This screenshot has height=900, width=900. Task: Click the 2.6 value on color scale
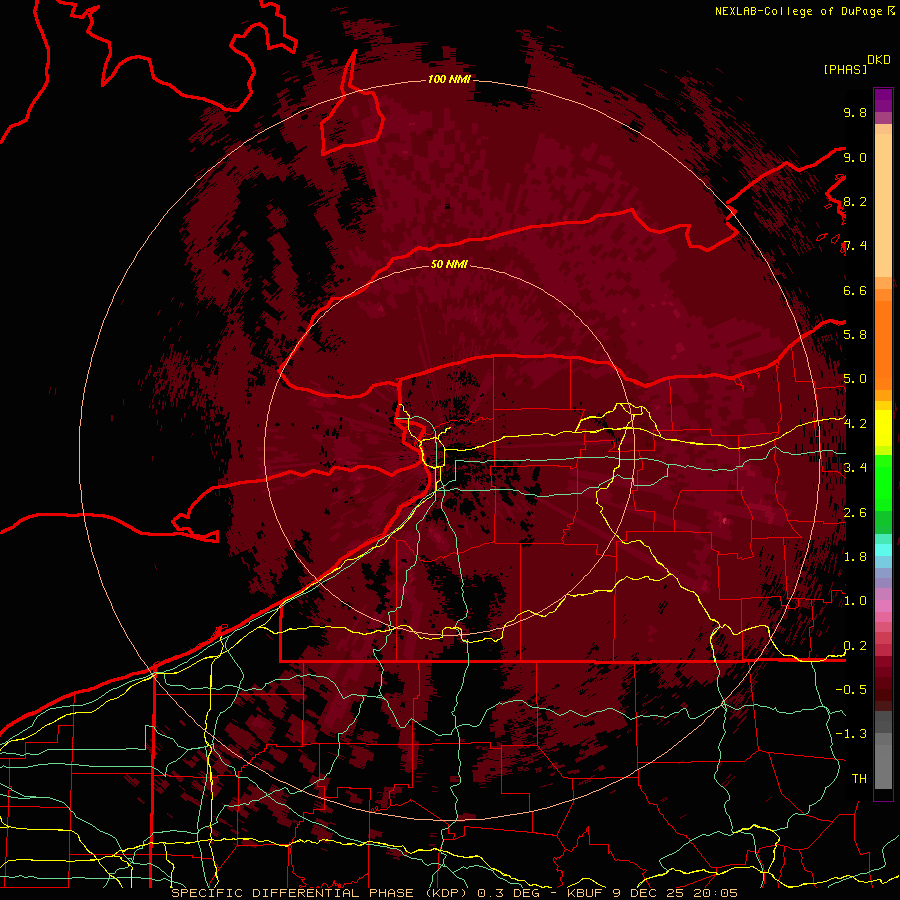[855, 512]
